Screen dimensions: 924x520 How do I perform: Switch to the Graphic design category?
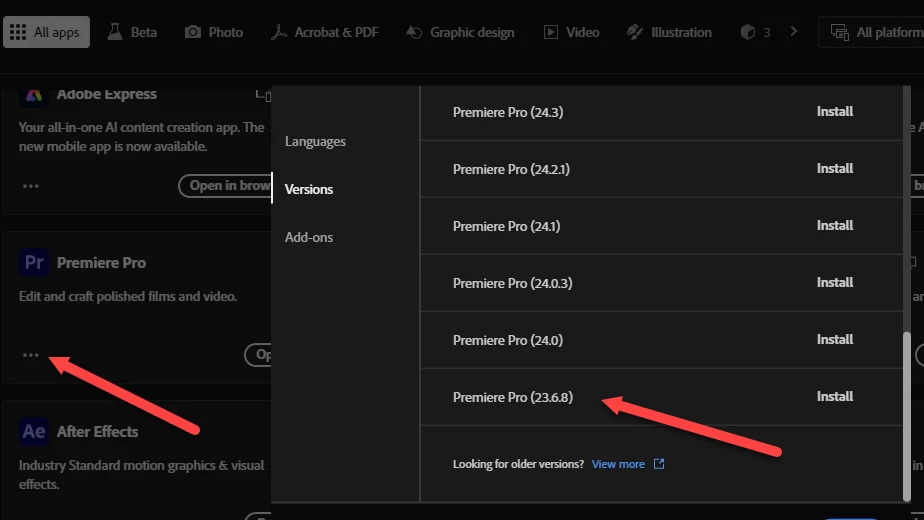click(x=460, y=32)
